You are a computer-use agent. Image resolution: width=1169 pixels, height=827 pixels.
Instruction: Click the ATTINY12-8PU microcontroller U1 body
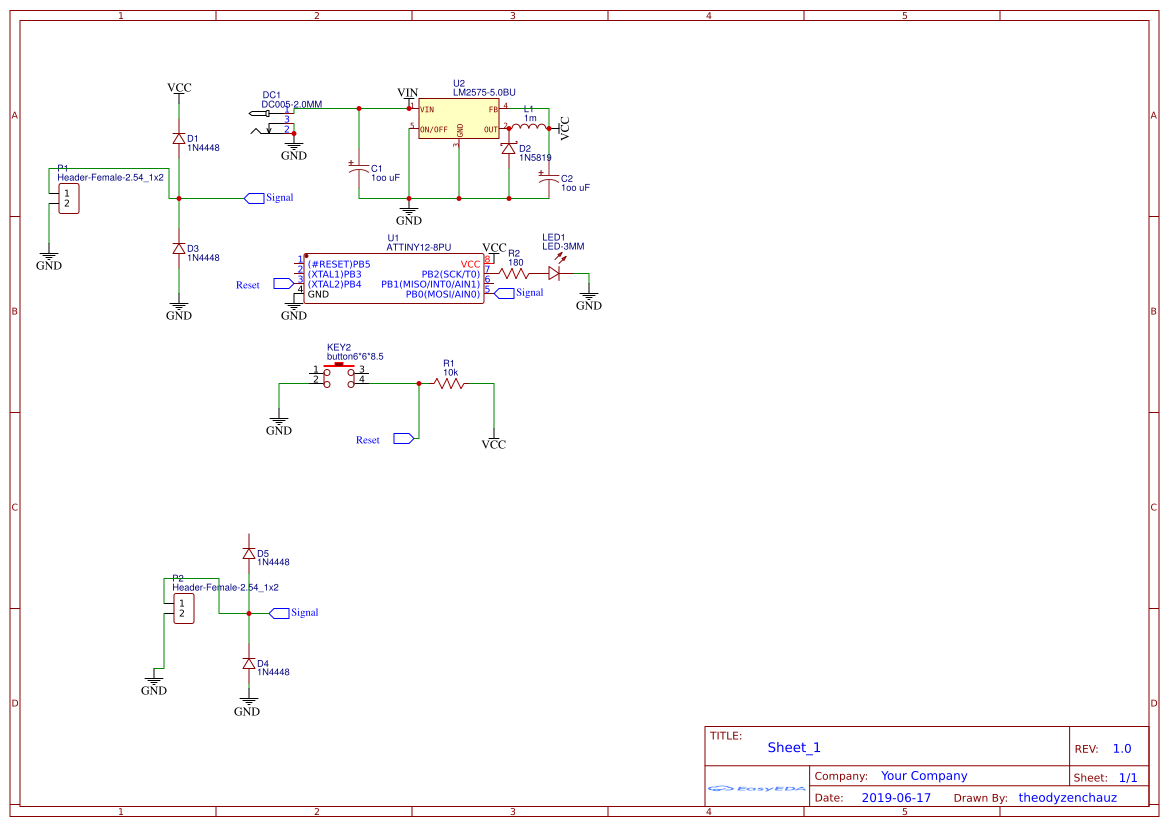(x=393, y=279)
